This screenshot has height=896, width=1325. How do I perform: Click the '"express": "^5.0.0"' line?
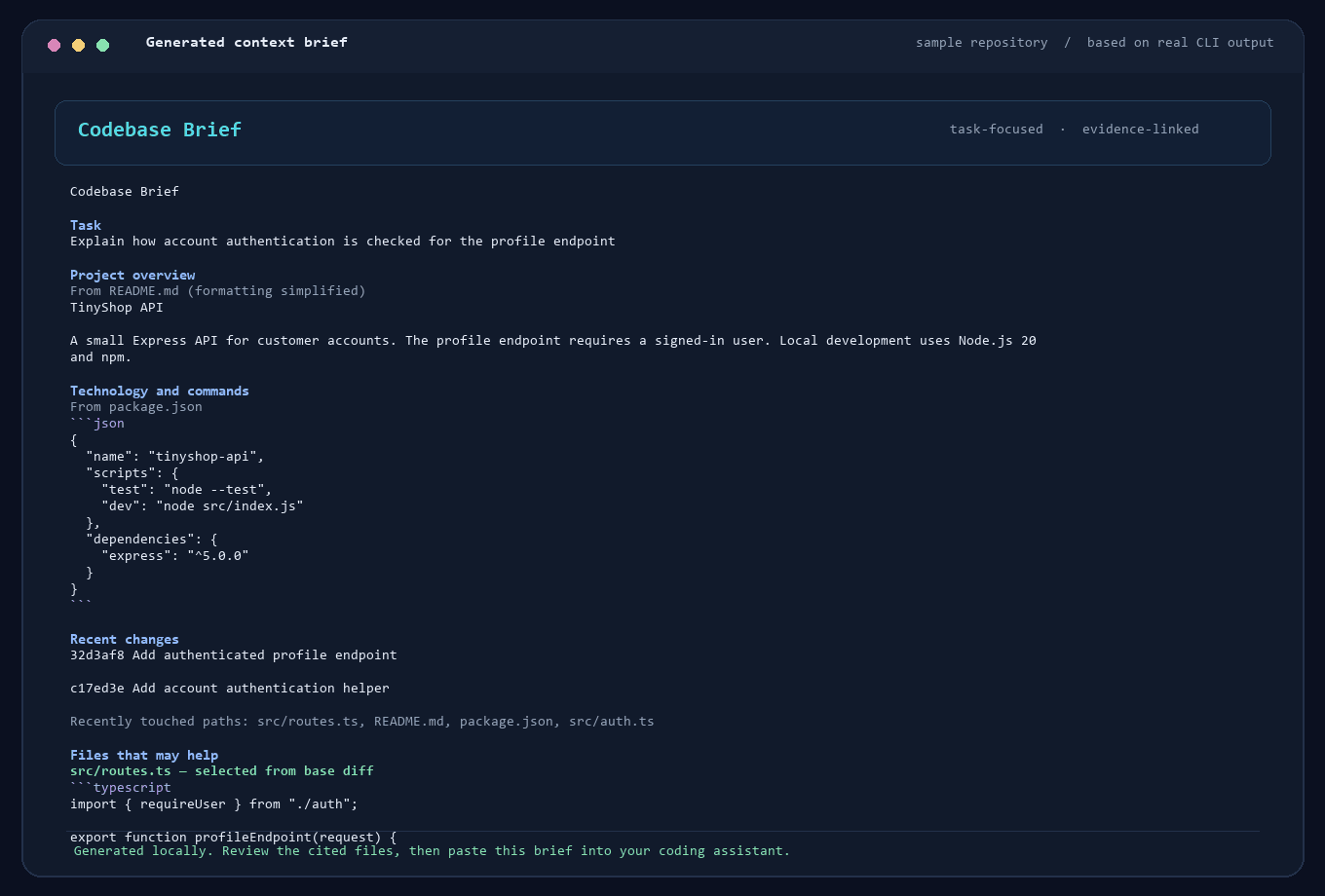click(175, 555)
